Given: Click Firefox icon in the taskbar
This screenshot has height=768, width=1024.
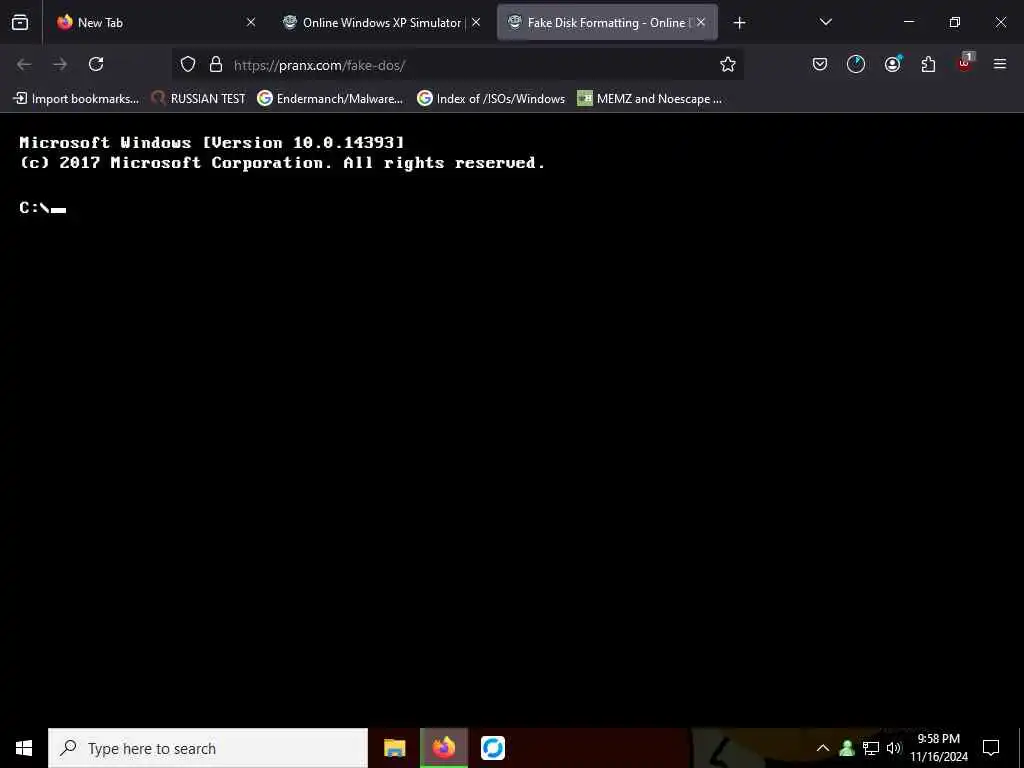Looking at the screenshot, I should (443, 748).
